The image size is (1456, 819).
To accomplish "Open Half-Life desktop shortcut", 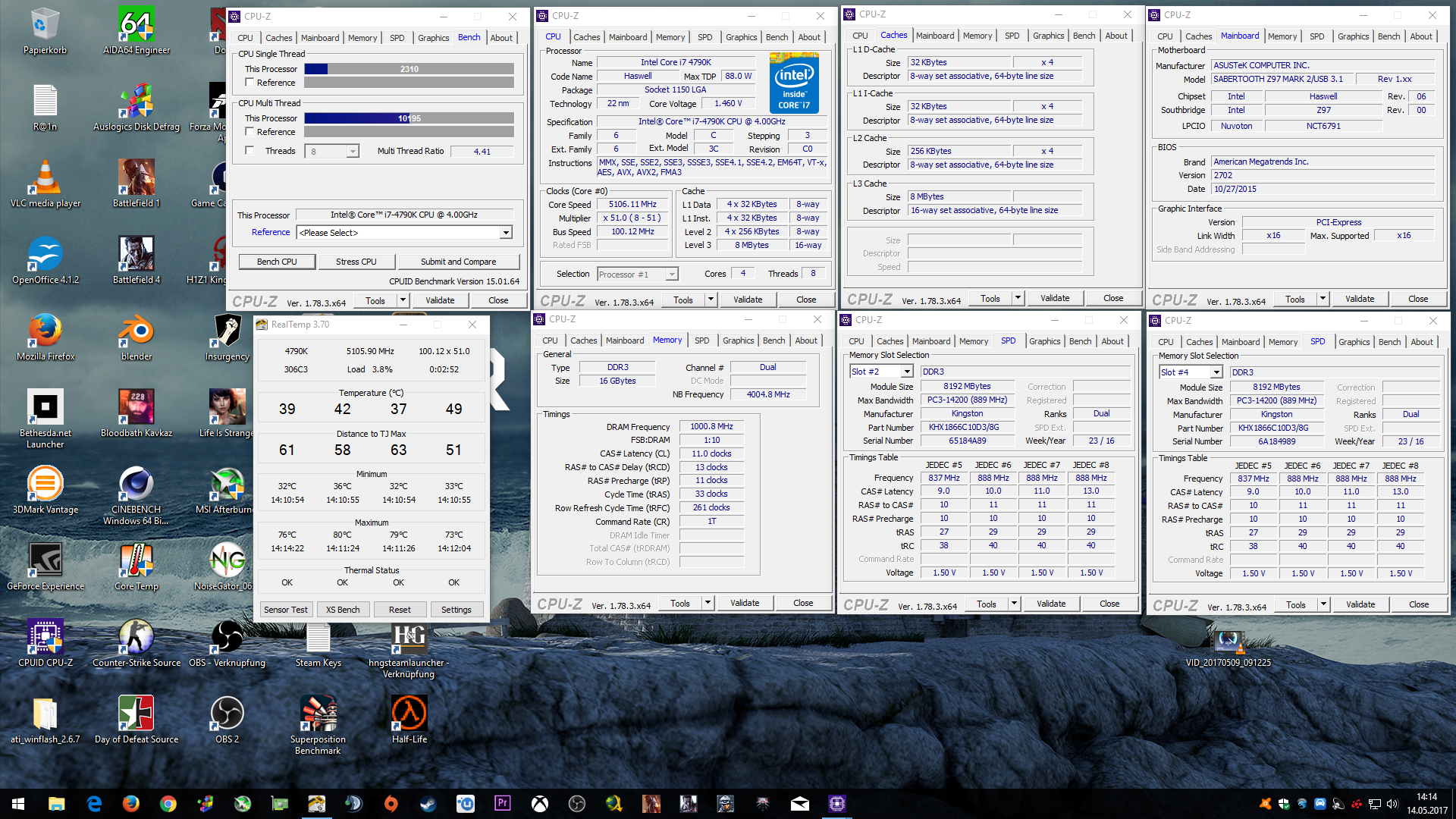I will 409,720.
